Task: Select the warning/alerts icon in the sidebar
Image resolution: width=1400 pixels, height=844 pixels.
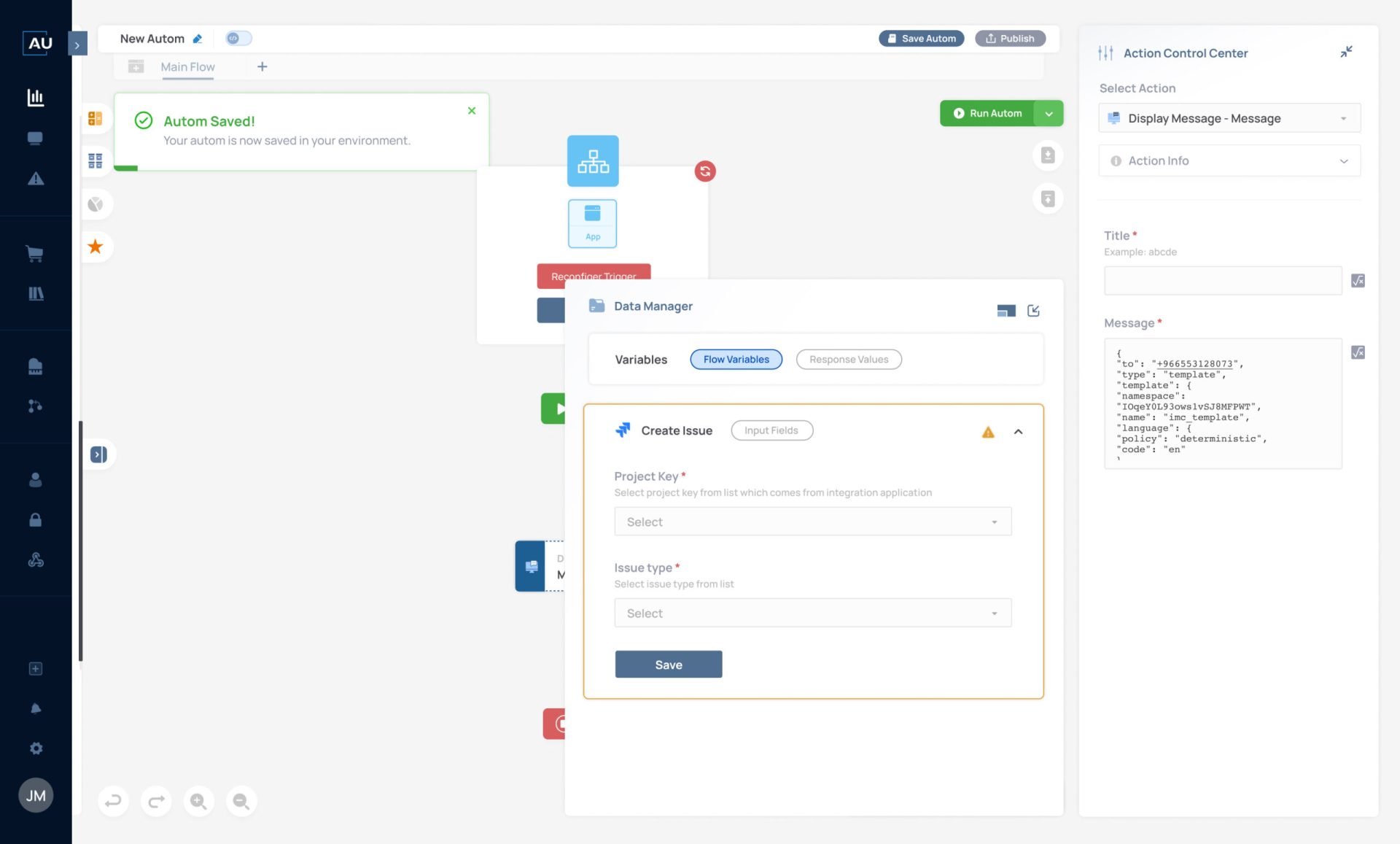Action: (35, 179)
